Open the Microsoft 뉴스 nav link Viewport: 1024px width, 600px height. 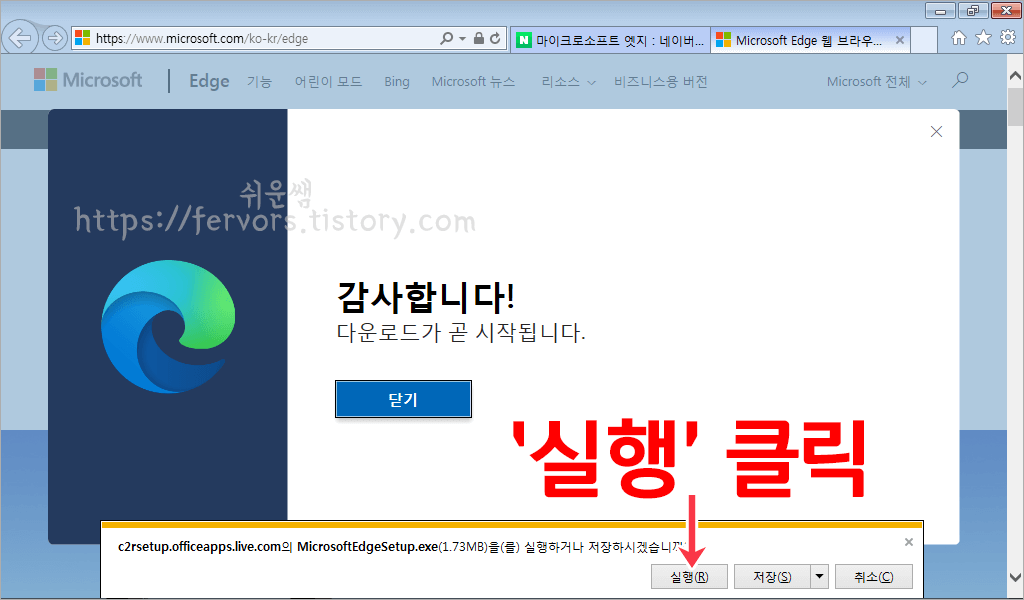click(473, 82)
